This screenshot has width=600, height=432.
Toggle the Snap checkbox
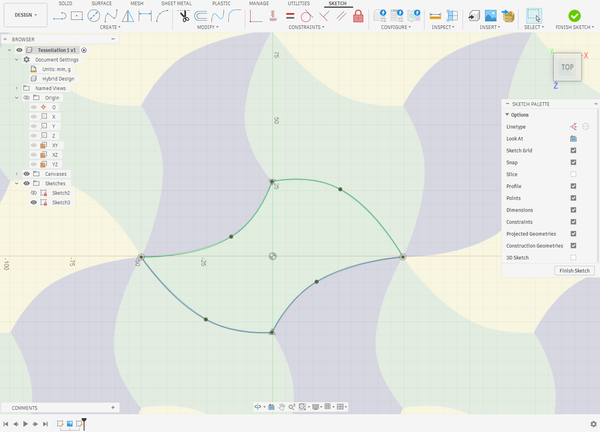(x=573, y=162)
